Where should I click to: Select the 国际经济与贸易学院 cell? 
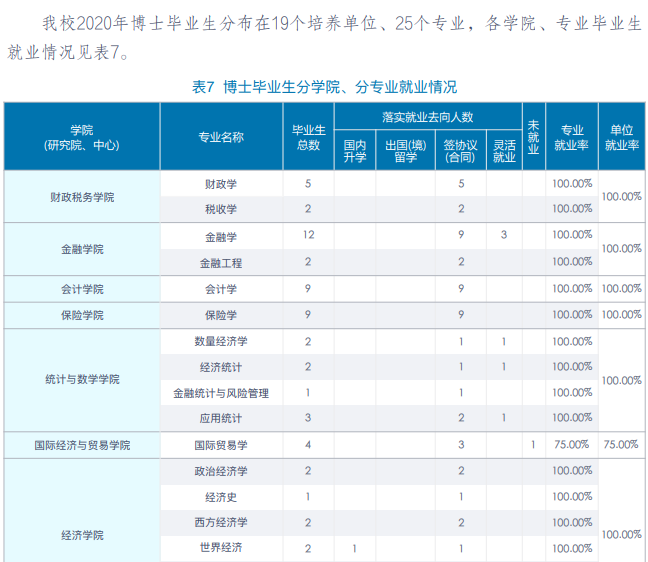pos(82,445)
